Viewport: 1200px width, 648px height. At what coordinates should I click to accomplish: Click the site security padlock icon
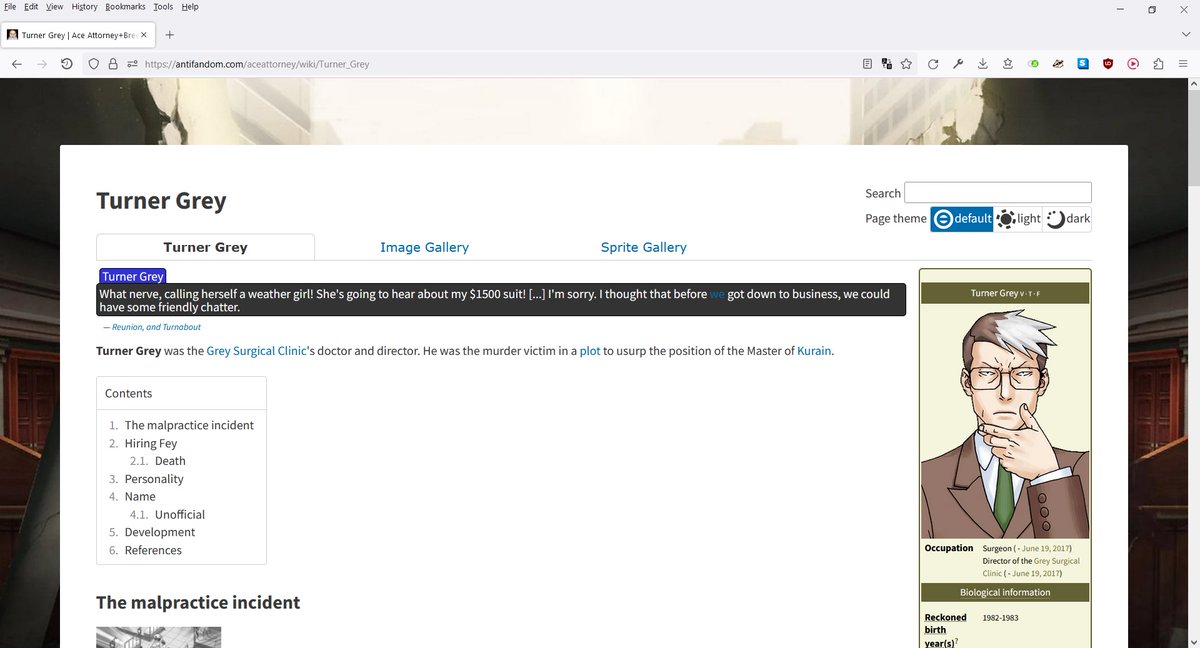click(112, 63)
